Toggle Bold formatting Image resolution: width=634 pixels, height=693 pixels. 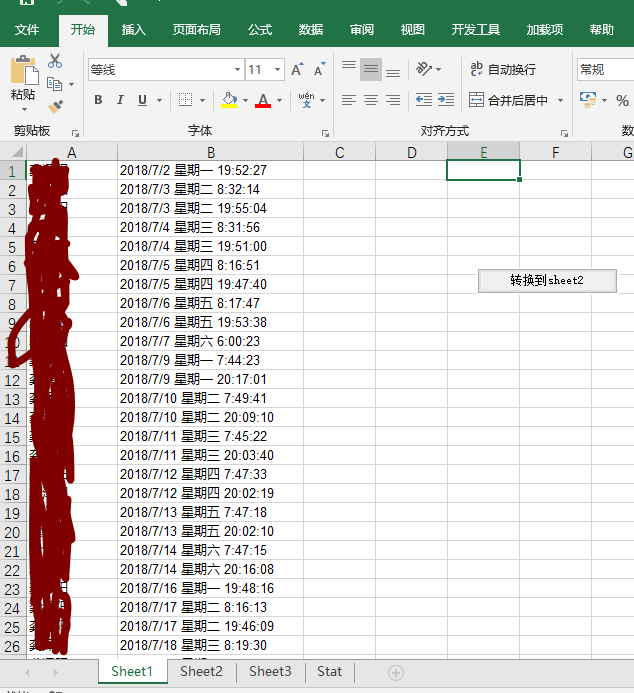coord(98,100)
